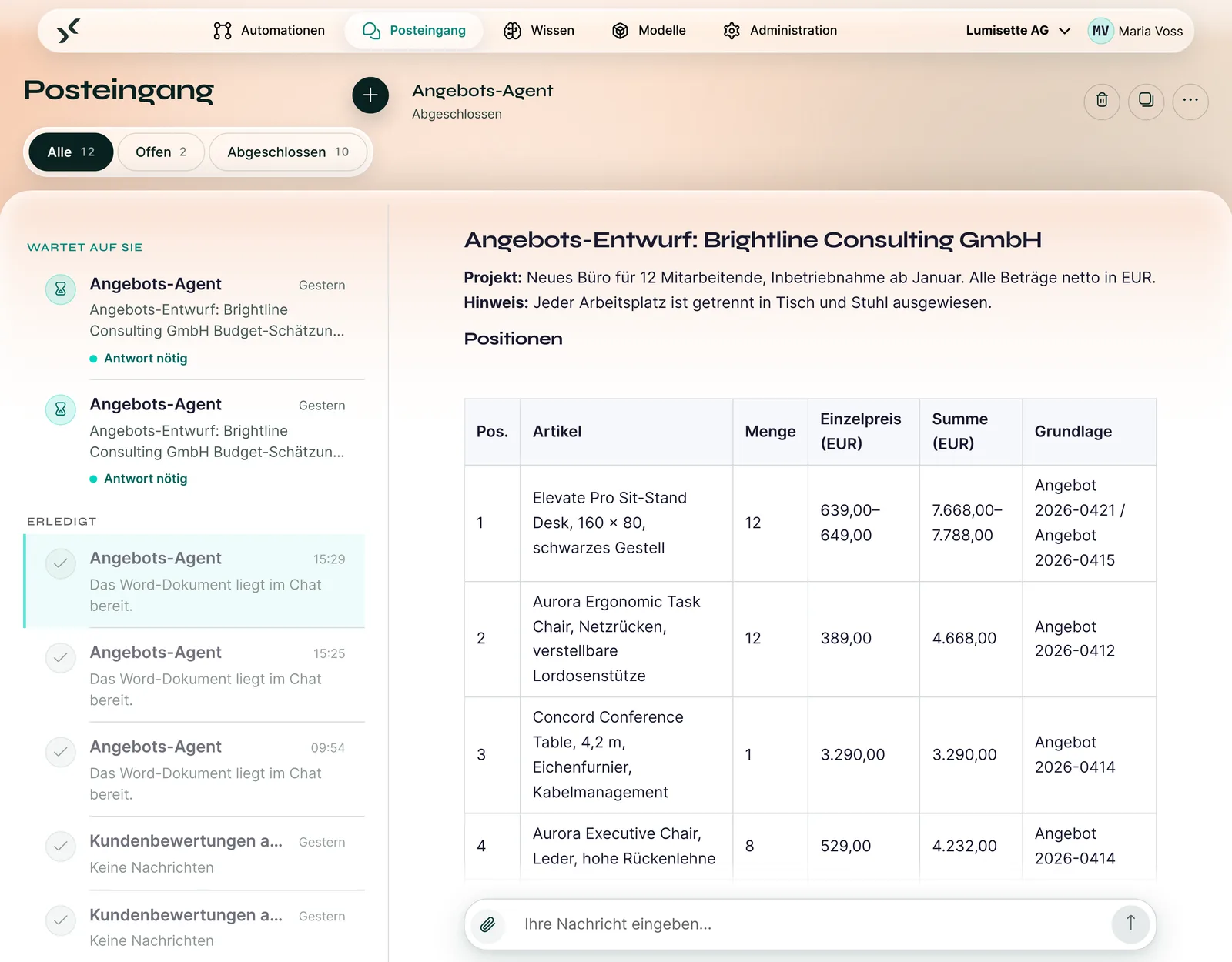Open the Automationen navigation tab

[x=269, y=31]
